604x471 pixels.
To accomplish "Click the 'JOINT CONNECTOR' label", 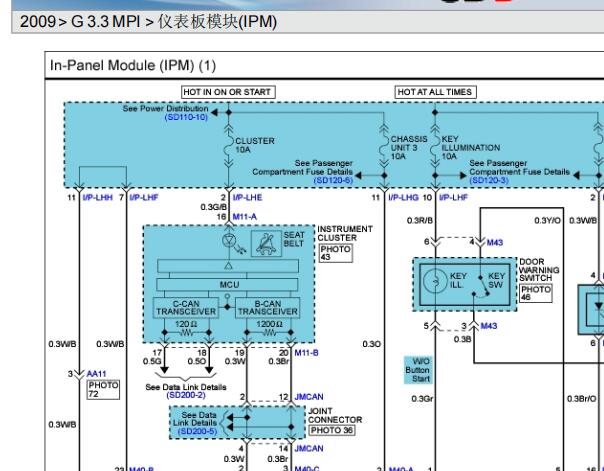I will (335, 416).
